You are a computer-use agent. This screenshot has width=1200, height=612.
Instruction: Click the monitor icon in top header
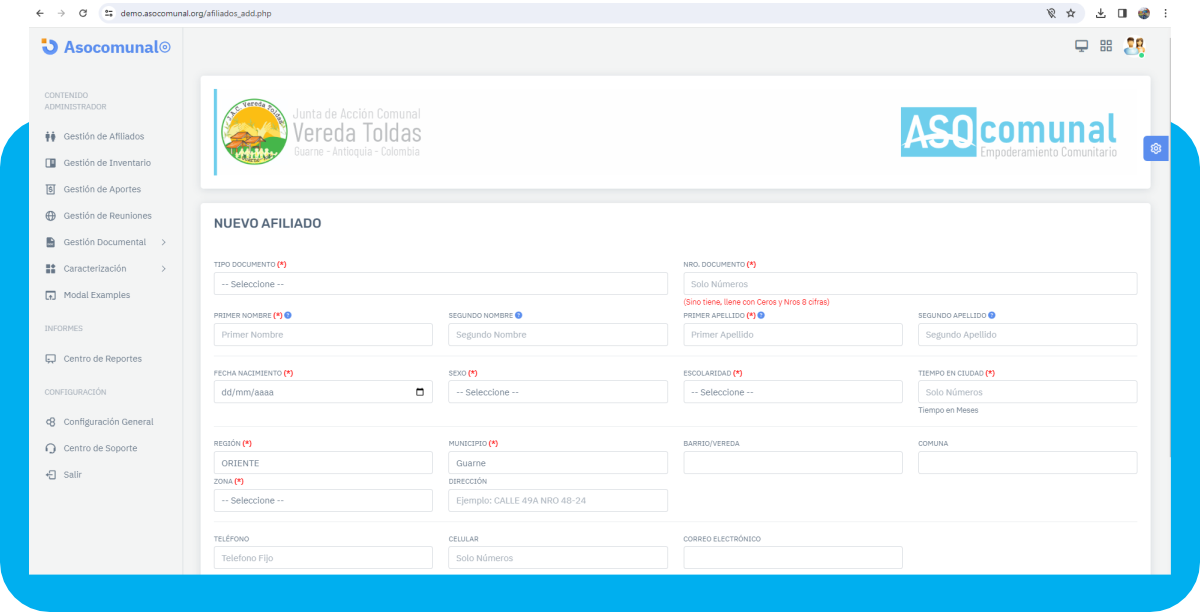tap(1081, 46)
